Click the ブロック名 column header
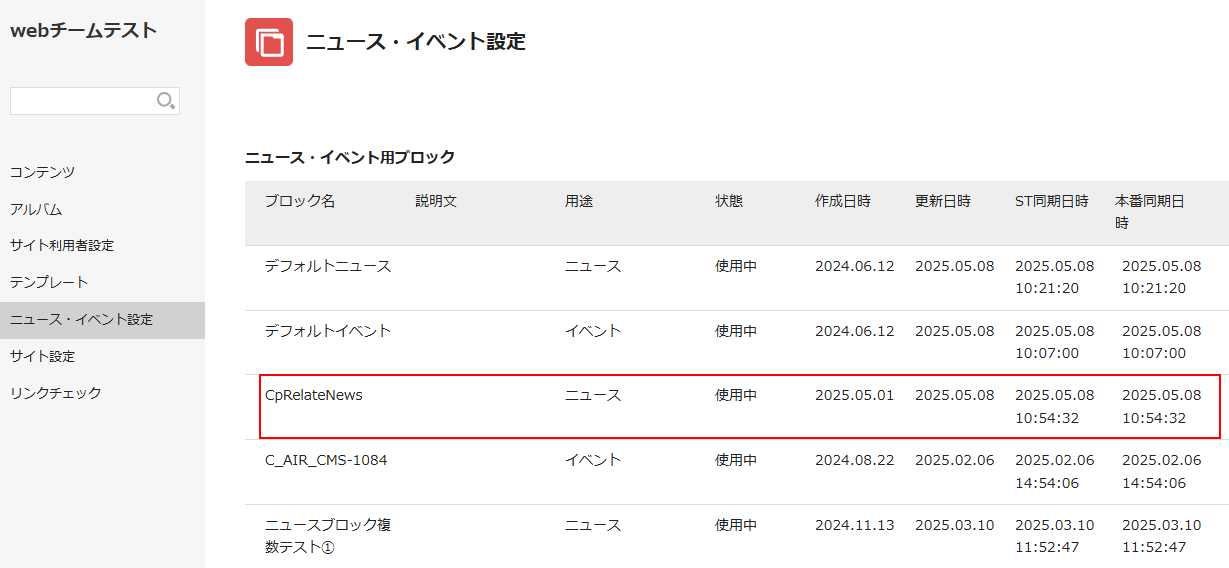The height and width of the screenshot is (568, 1229). click(299, 201)
